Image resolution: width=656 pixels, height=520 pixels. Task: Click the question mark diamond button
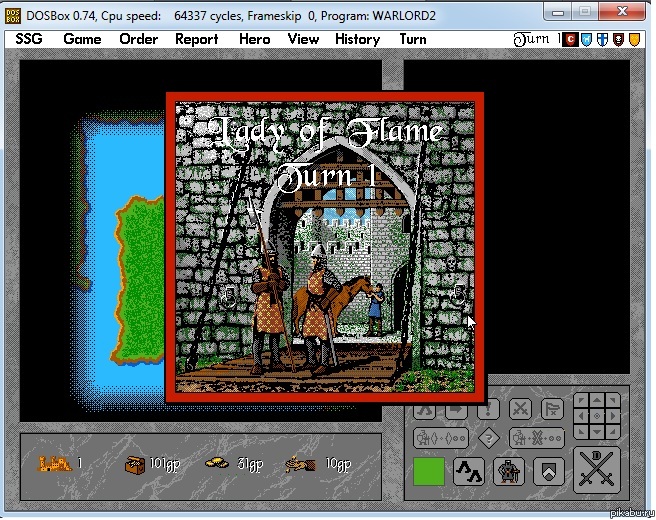point(489,438)
